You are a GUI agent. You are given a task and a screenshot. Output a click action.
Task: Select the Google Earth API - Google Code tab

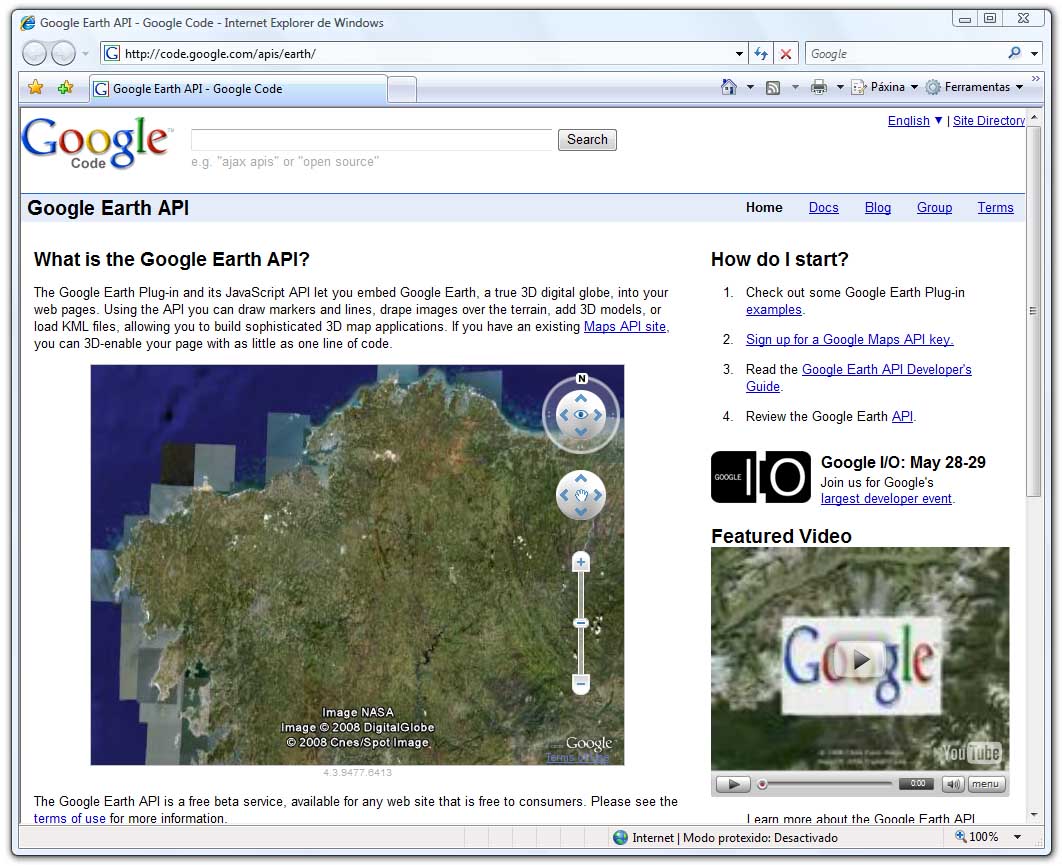click(238, 89)
